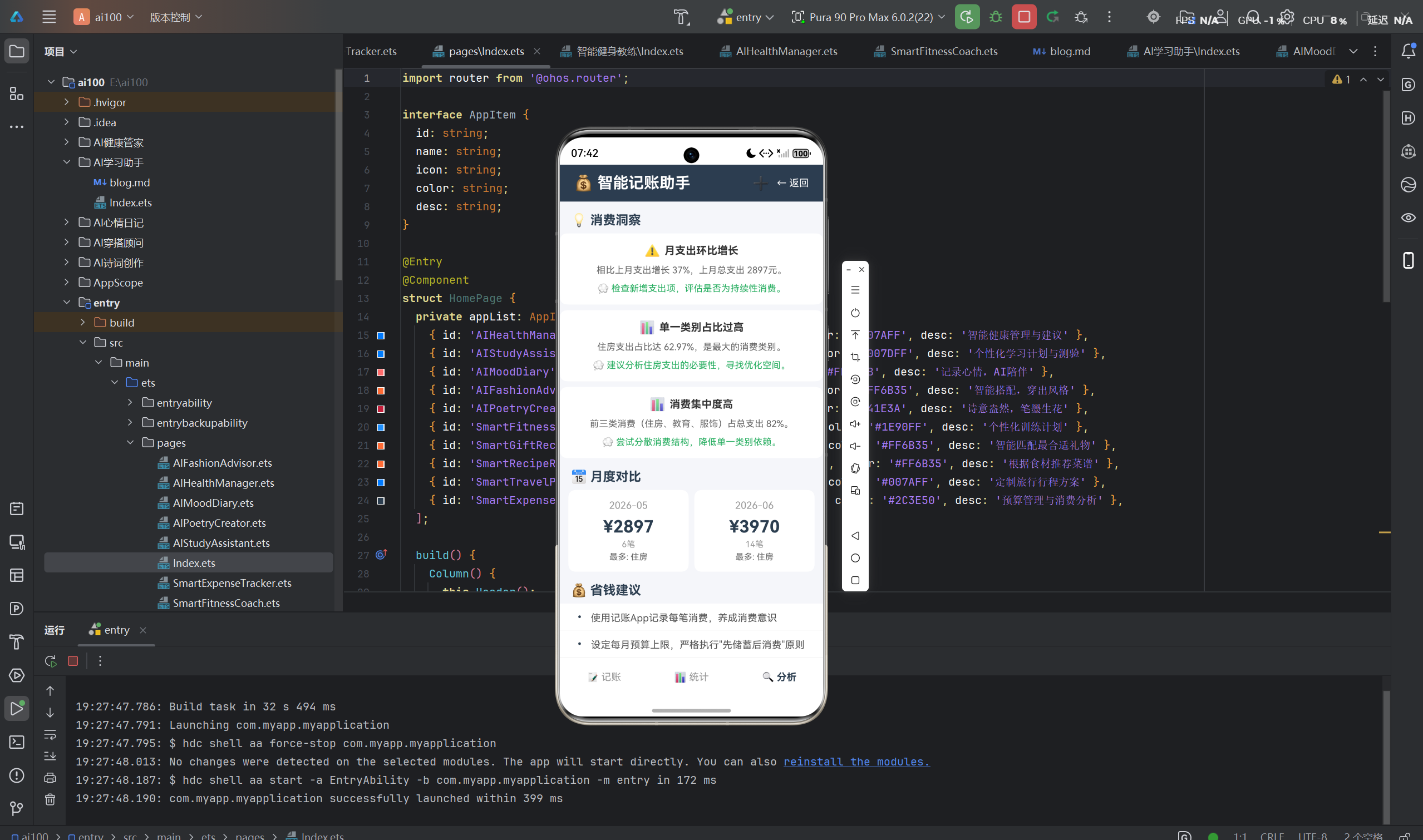Open the Problems tool window icon
The image size is (1423, 840).
click(x=17, y=775)
